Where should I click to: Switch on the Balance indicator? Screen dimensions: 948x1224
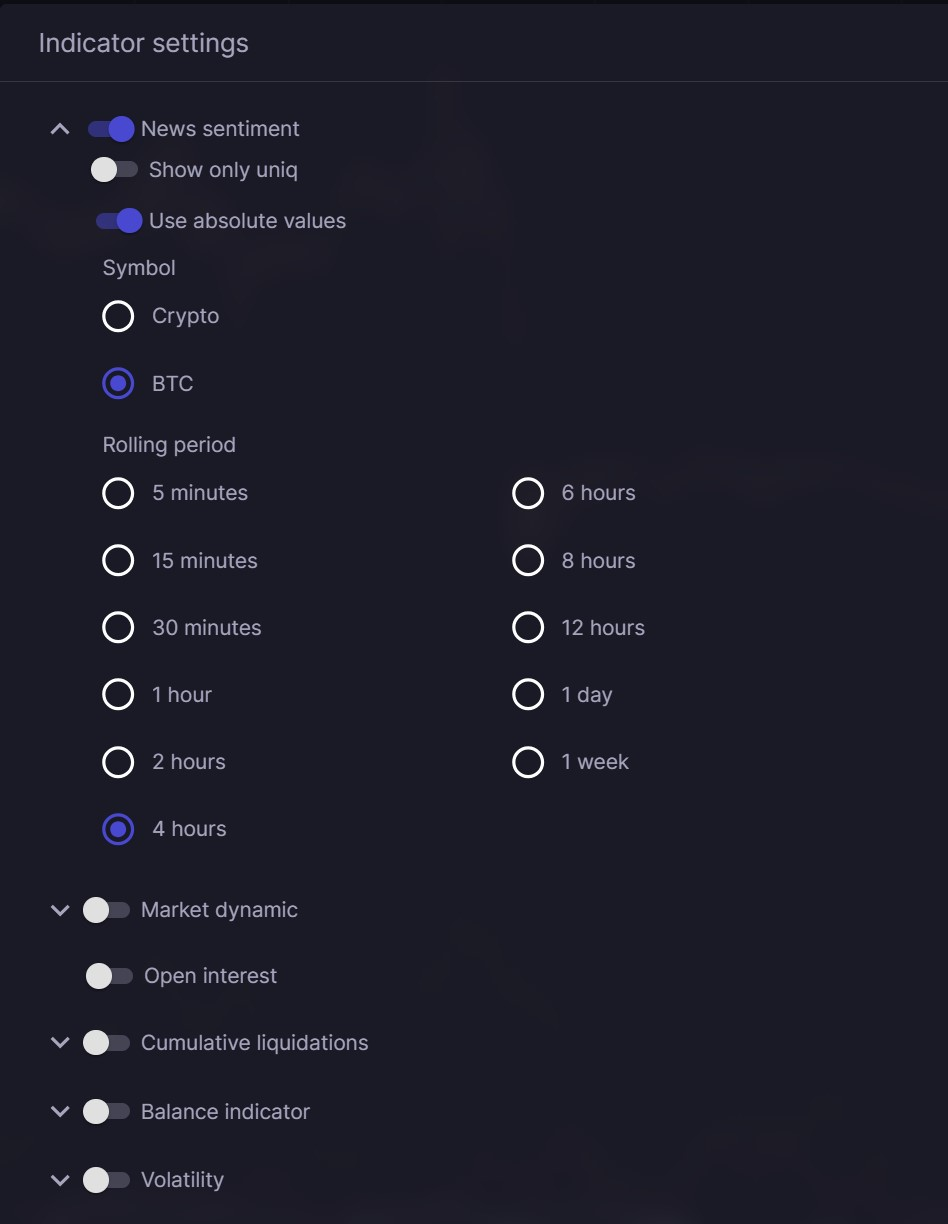(106, 1112)
